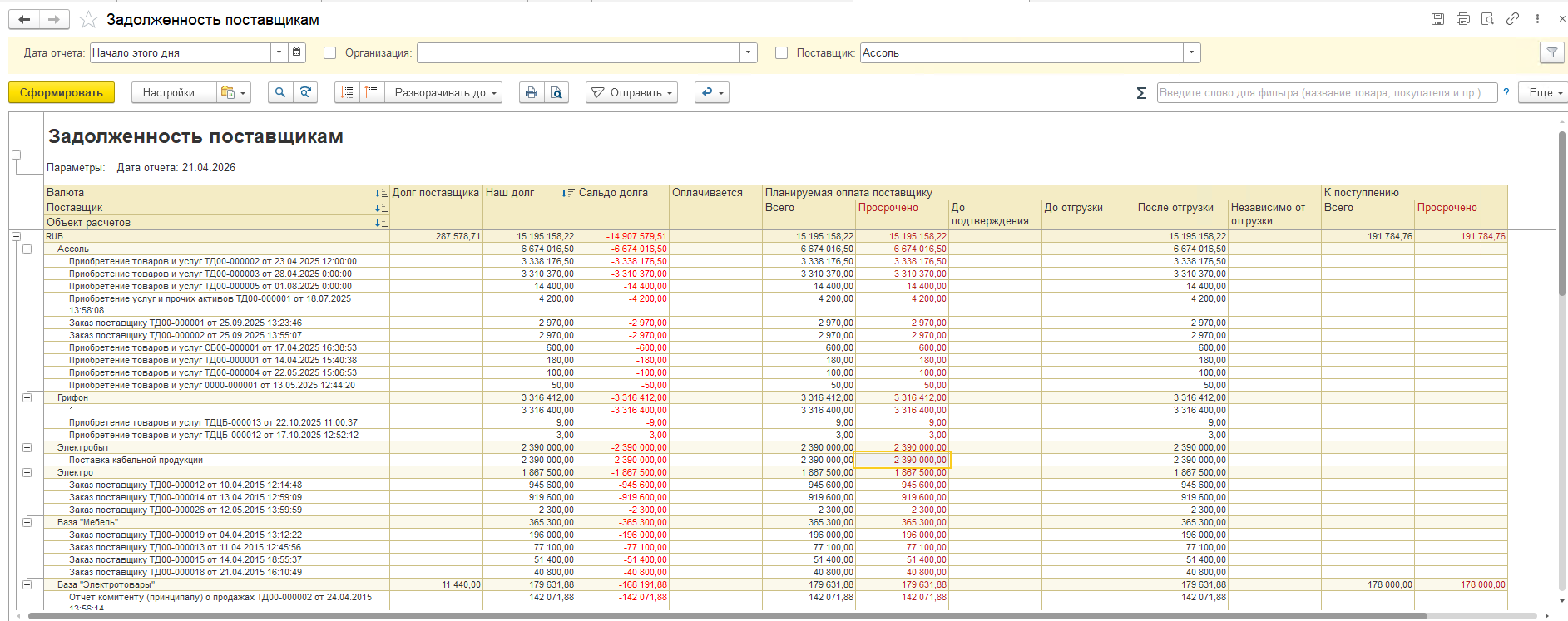
Task: Open the three-dots more menu in title bar
Action: point(1537,19)
